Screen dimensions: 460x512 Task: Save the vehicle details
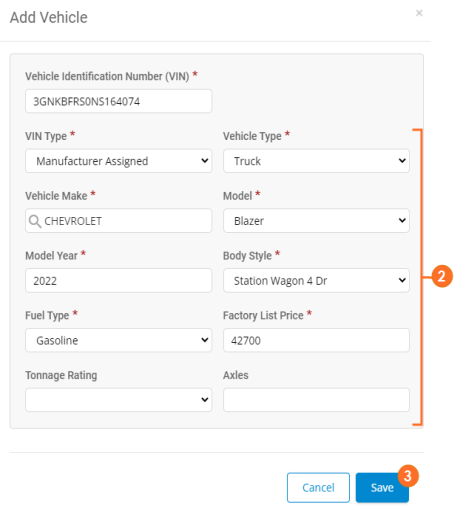382,488
